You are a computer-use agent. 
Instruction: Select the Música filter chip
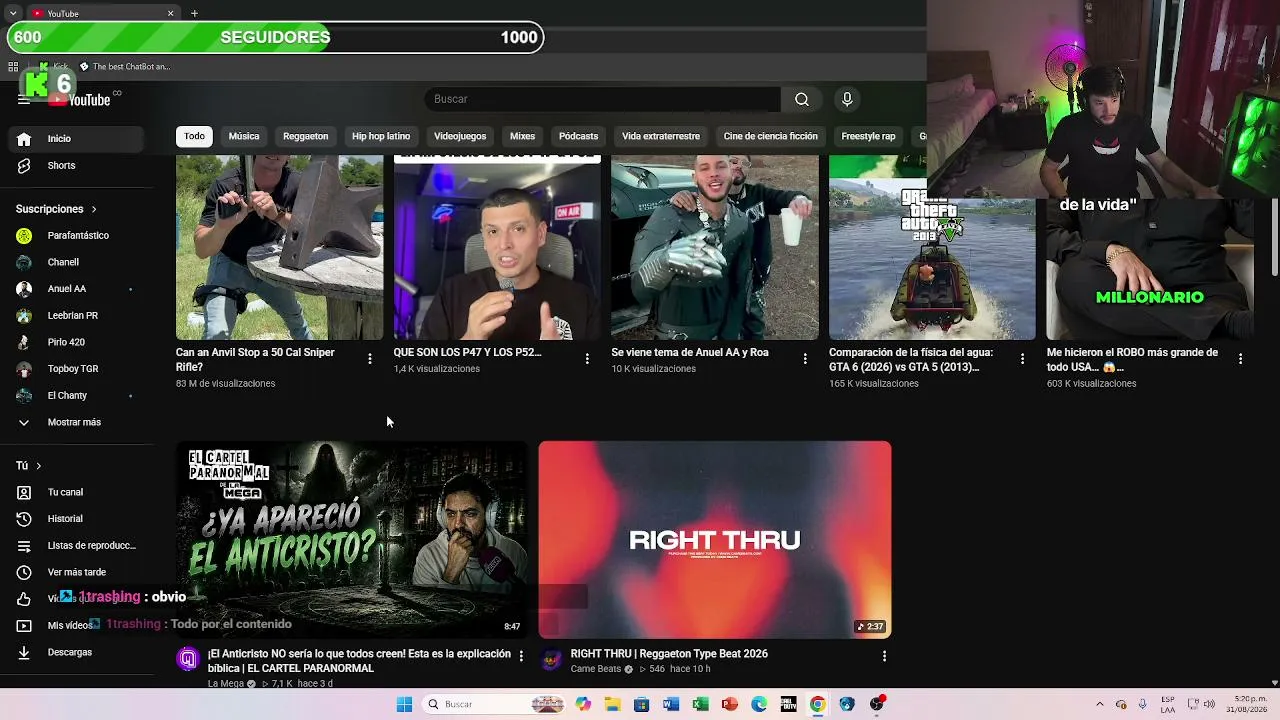pyautogui.click(x=244, y=136)
